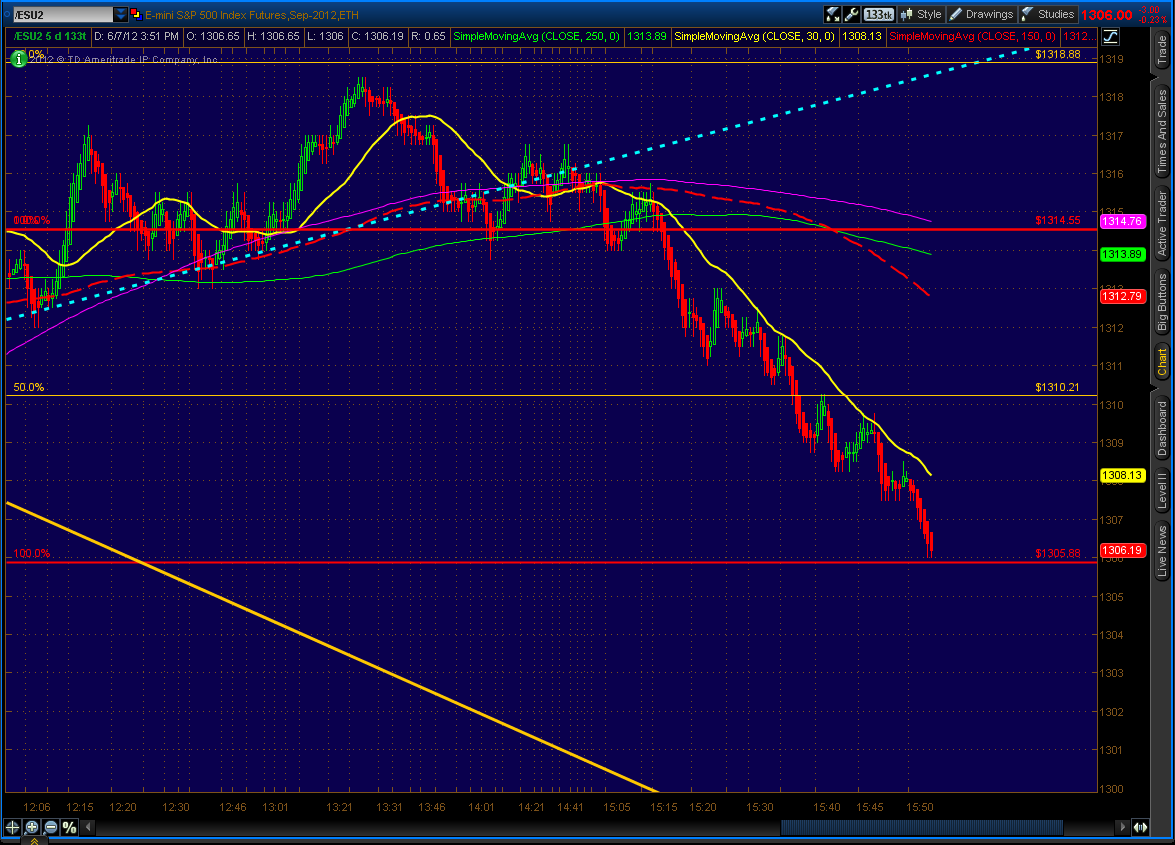Click the $1310.21 Fibonacci level label
The height and width of the screenshot is (845, 1175).
pos(1057,387)
